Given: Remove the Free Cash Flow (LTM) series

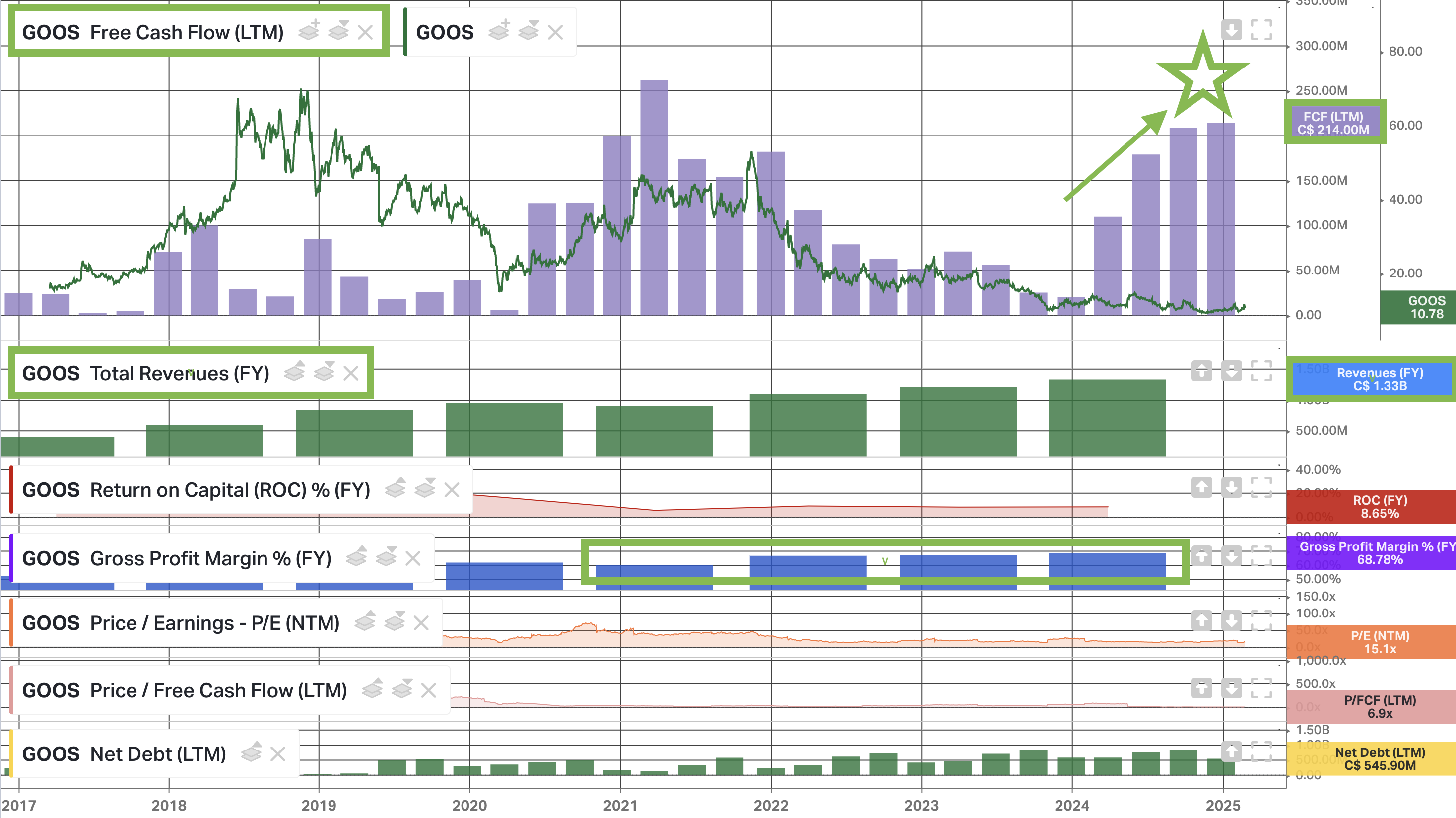Looking at the screenshot, I should [x=366, y=32].
